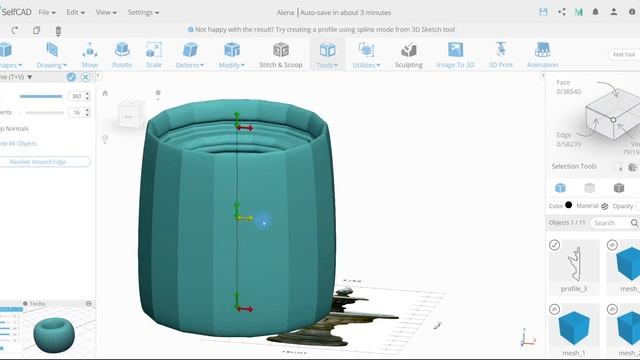The height and width of the screenshot is (360, 640).
Task: Expand the Drawing dropdown
Action: (52, 65)
